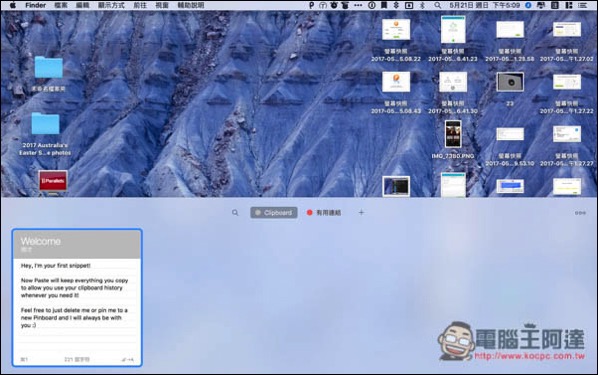Open the Apple menu
The image size is (598, 375).
pos(12,5)
